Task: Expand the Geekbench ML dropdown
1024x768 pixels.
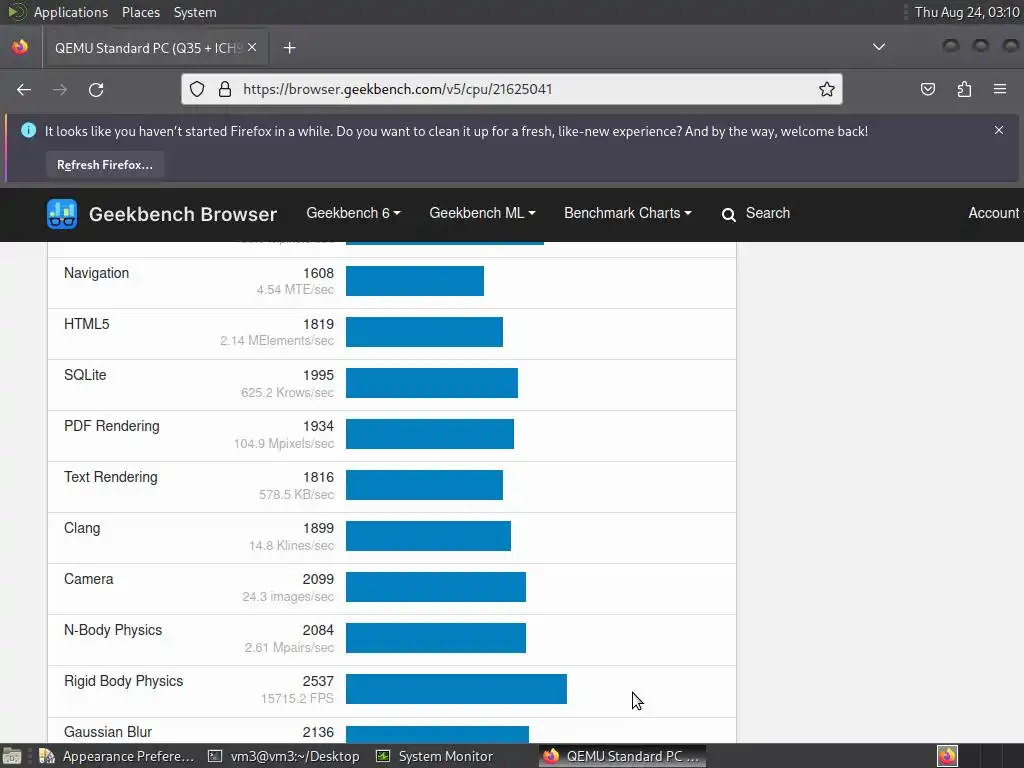Action: tap(482, 213)
